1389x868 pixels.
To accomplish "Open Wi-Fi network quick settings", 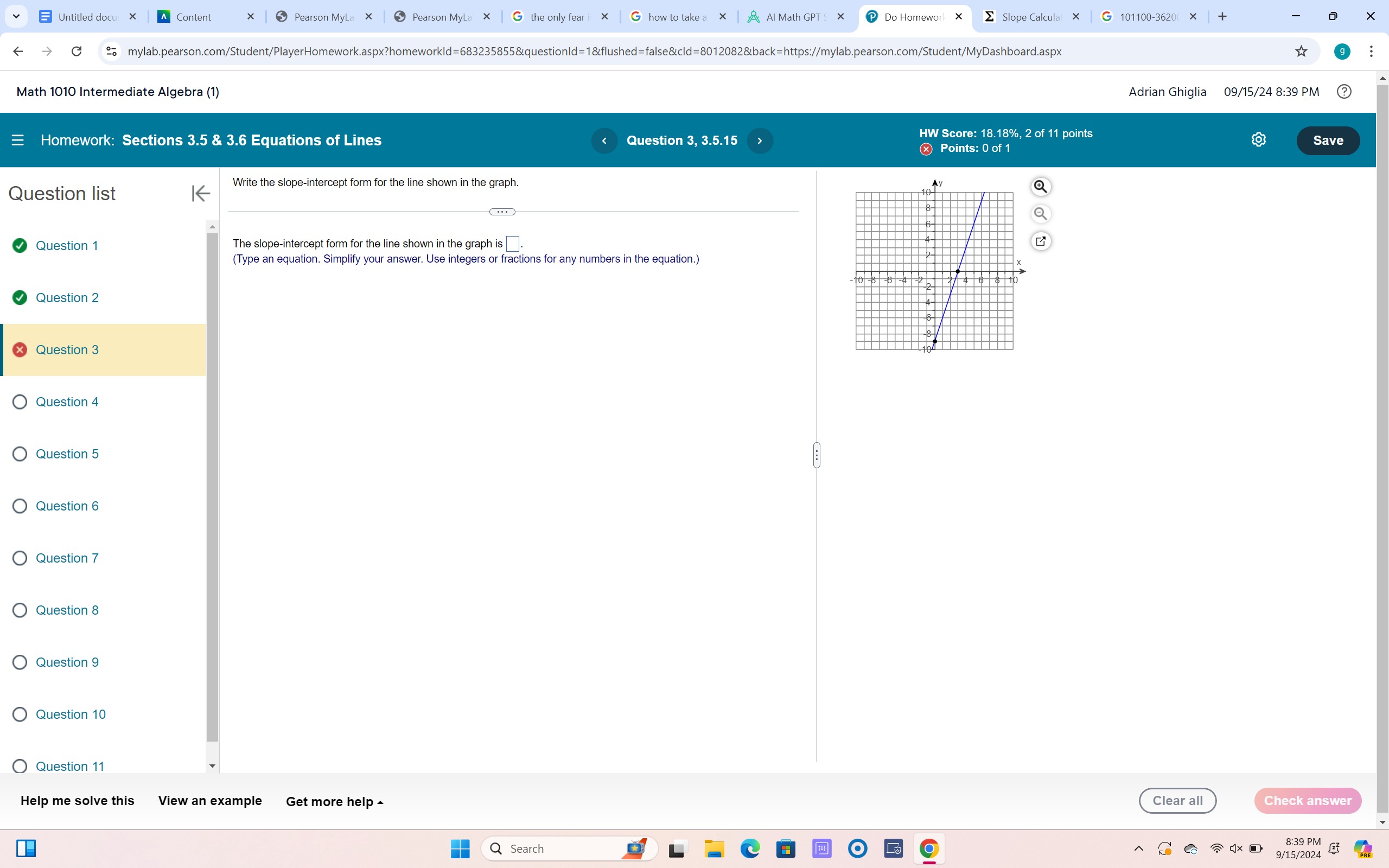I will pos(1216,848).
